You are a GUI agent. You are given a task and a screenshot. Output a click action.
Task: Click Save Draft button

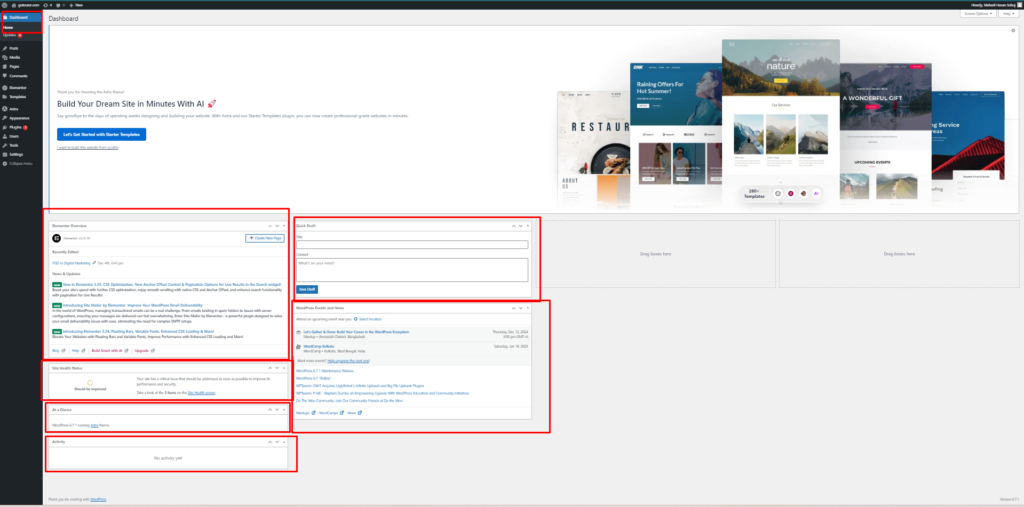(x=307, y=289)
